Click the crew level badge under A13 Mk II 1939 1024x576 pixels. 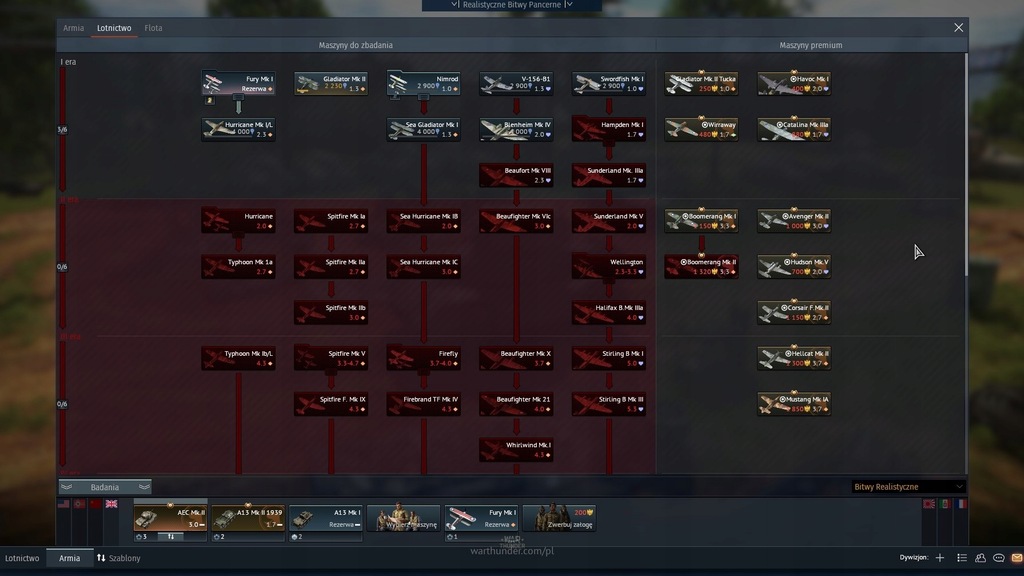tap(219, 537)
